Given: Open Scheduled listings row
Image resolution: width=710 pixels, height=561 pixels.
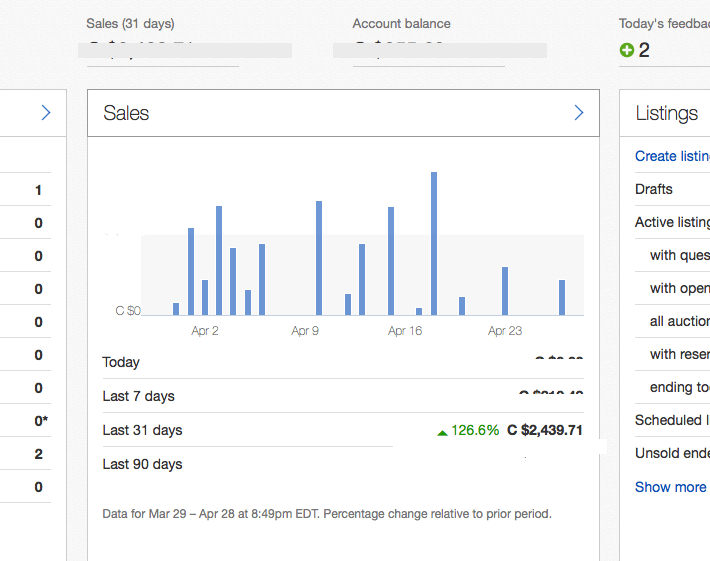Looking at the screenshot, I should point(672,420).
